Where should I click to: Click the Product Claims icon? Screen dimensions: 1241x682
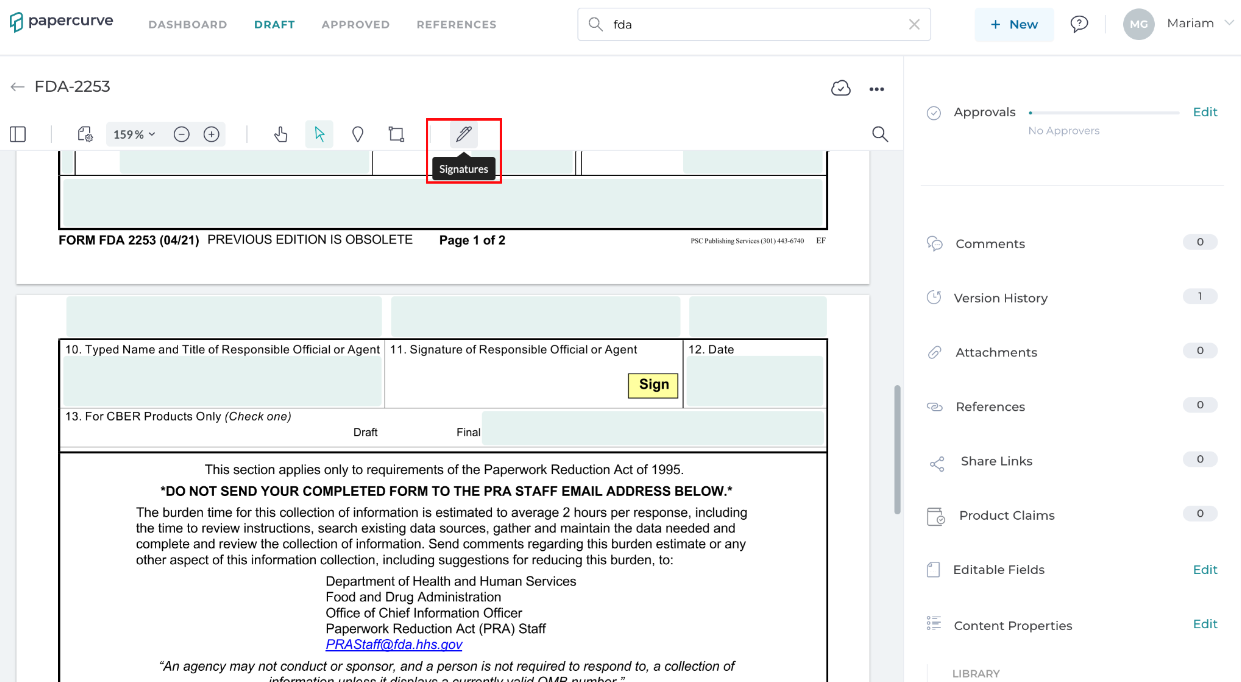tap(936, 516)
